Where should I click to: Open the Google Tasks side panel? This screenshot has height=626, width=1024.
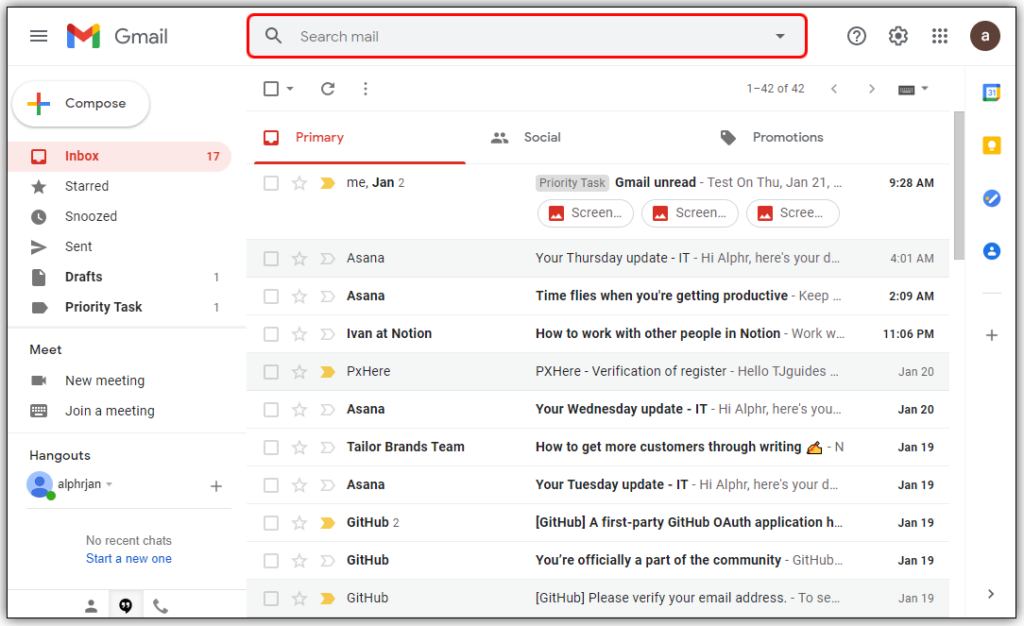[991, 198]
